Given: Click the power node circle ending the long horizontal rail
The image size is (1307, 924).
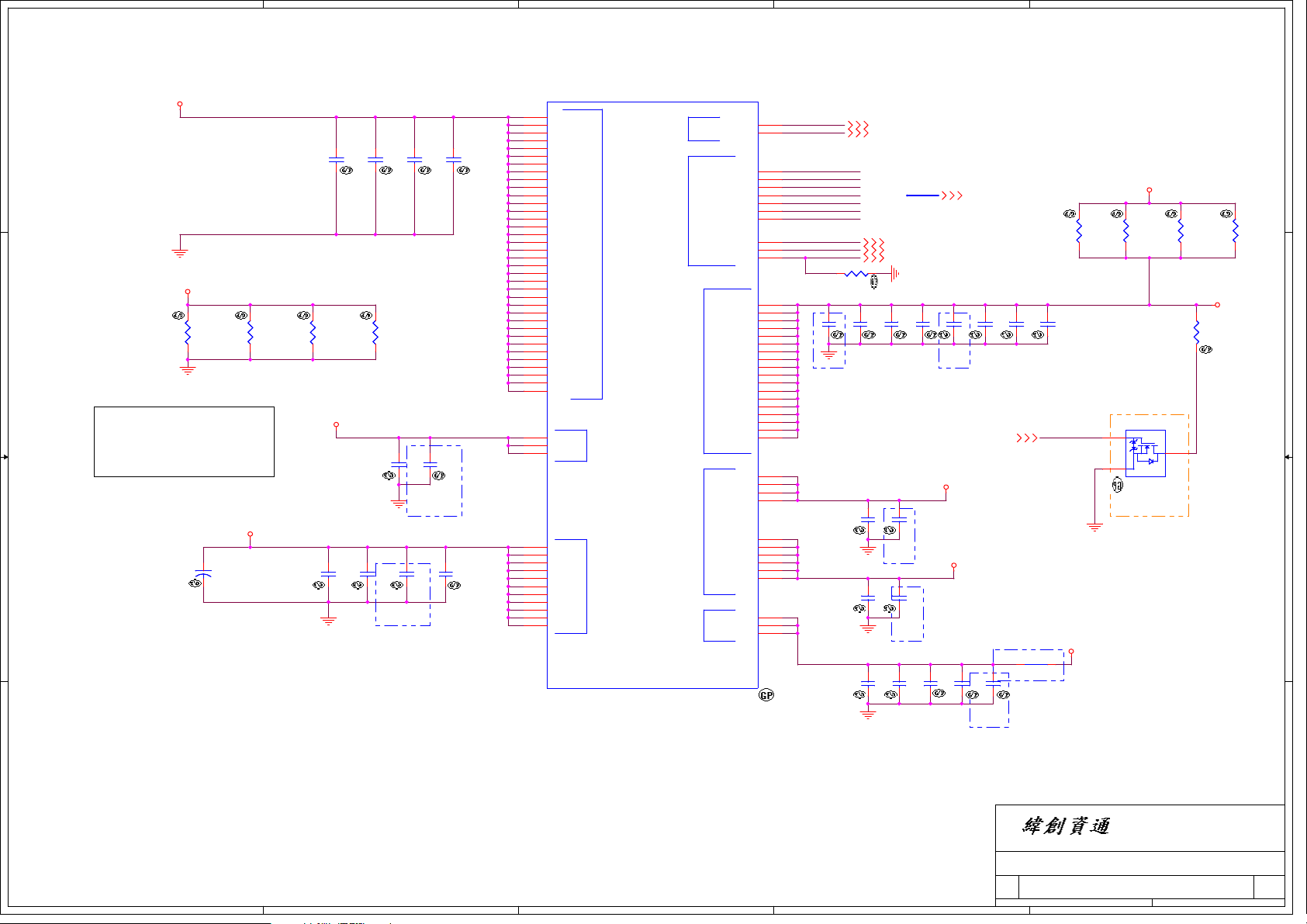Looking at the screenshot, I should pyautogui.click(x=1217, y=305).
